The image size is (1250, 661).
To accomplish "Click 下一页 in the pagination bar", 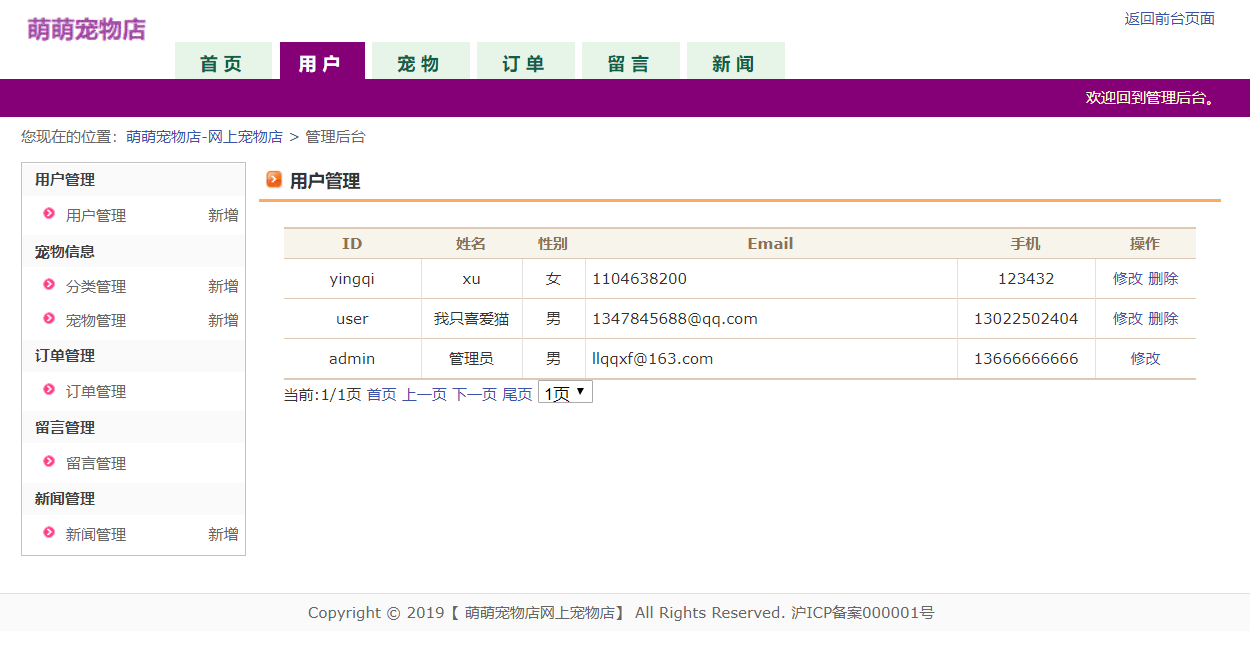I will [x=472, y=394].
